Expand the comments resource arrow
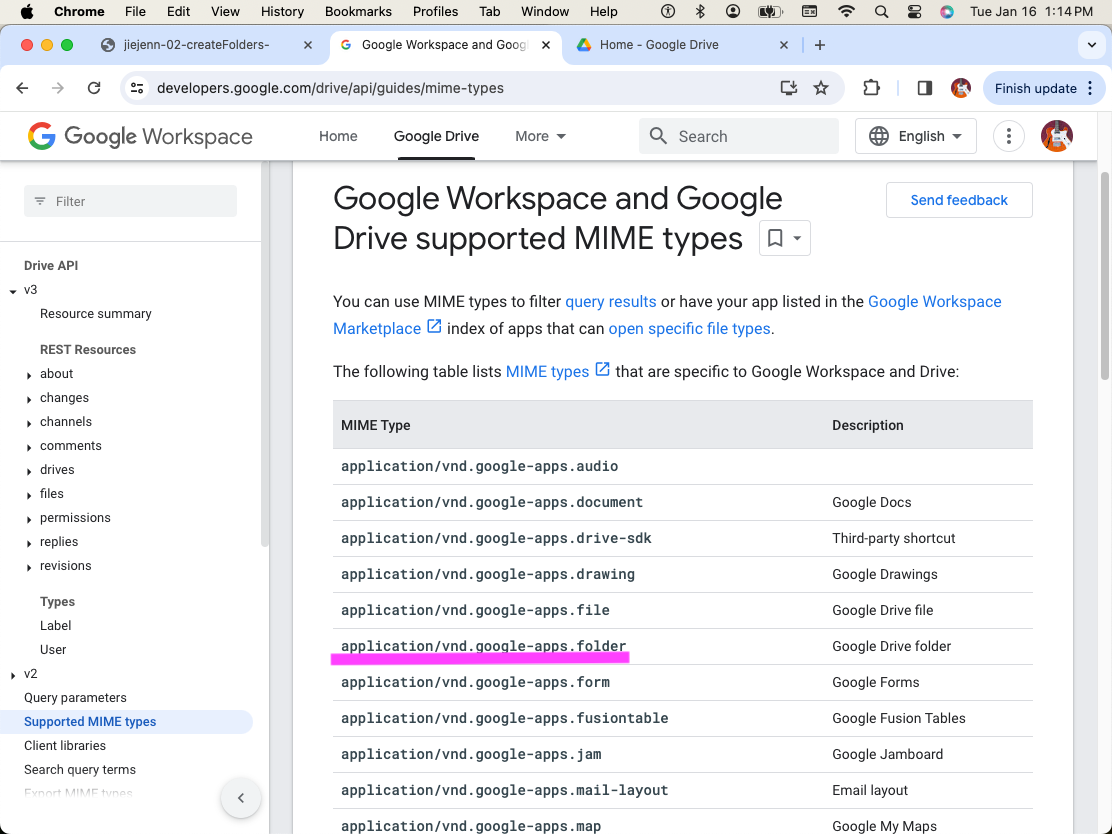The height and width of the screenshot is (834, 1112). (29, 447)
